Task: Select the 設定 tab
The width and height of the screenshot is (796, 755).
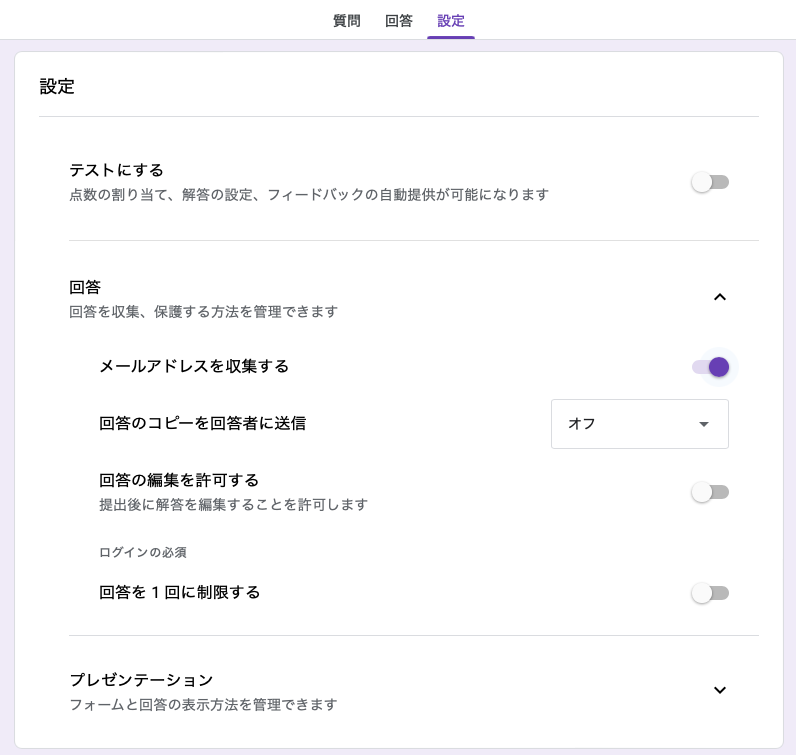Action: [451, 21]
